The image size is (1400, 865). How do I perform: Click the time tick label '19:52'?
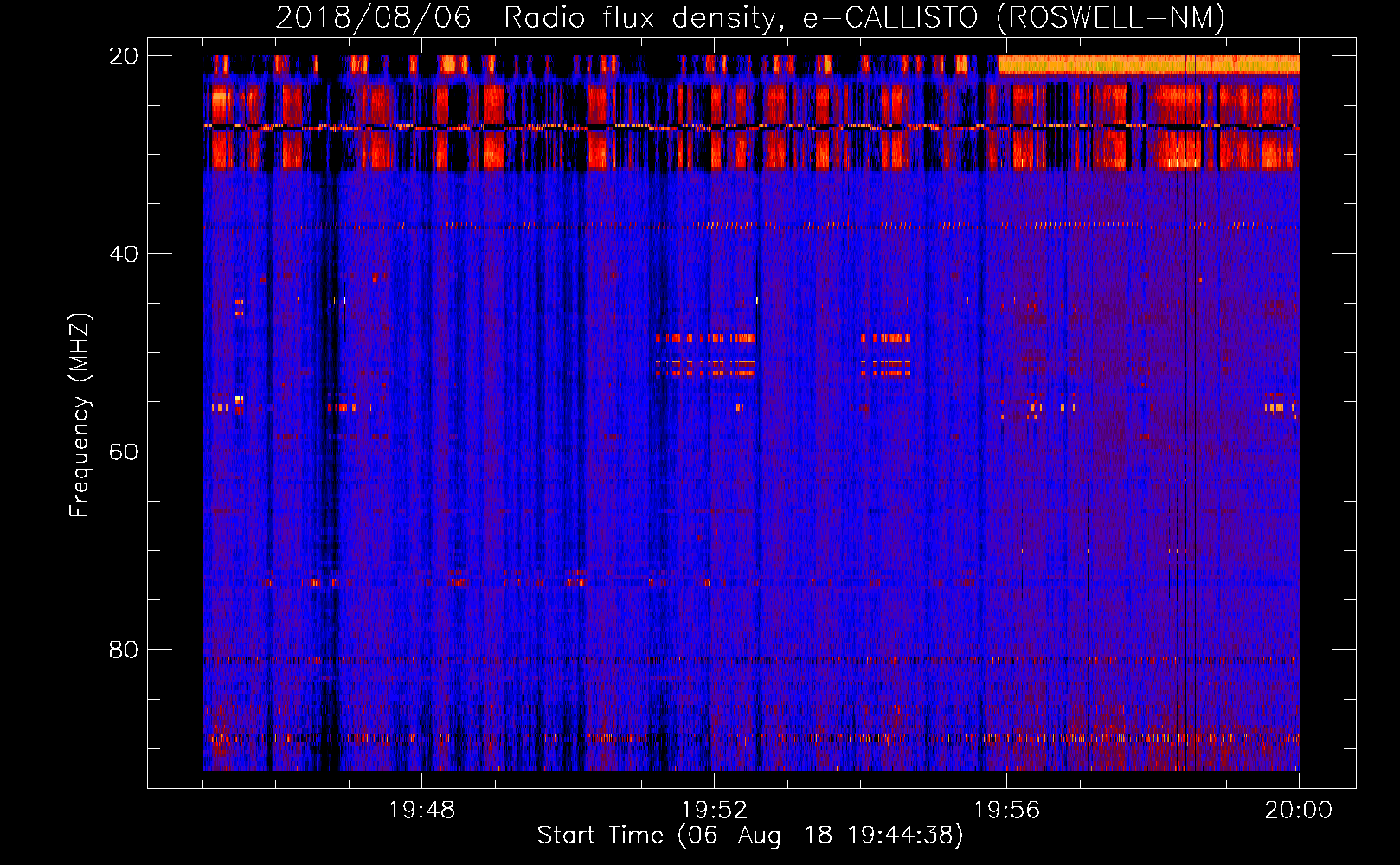714,810
